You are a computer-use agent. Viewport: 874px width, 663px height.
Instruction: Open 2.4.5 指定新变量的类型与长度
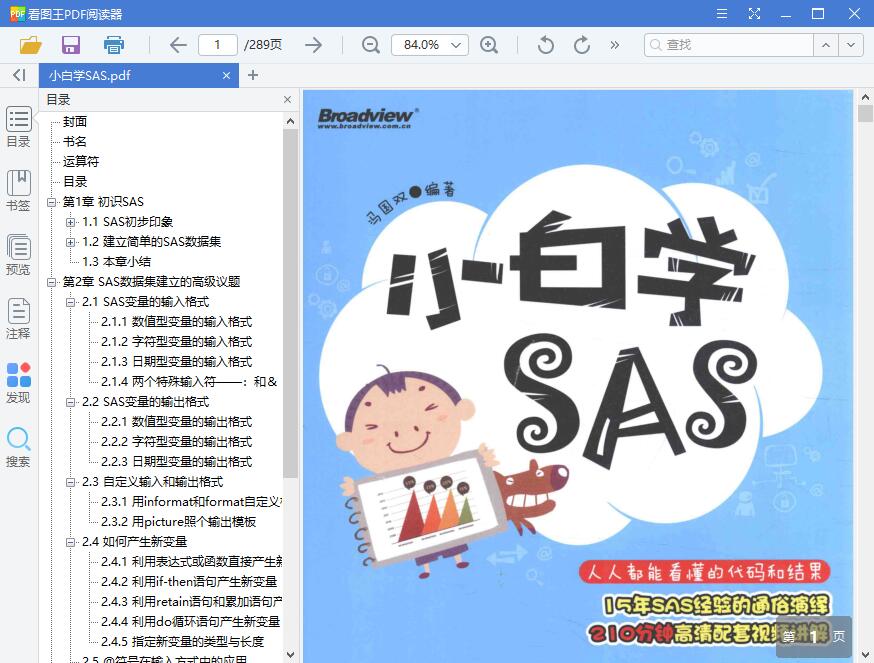(x=182, y=642)
